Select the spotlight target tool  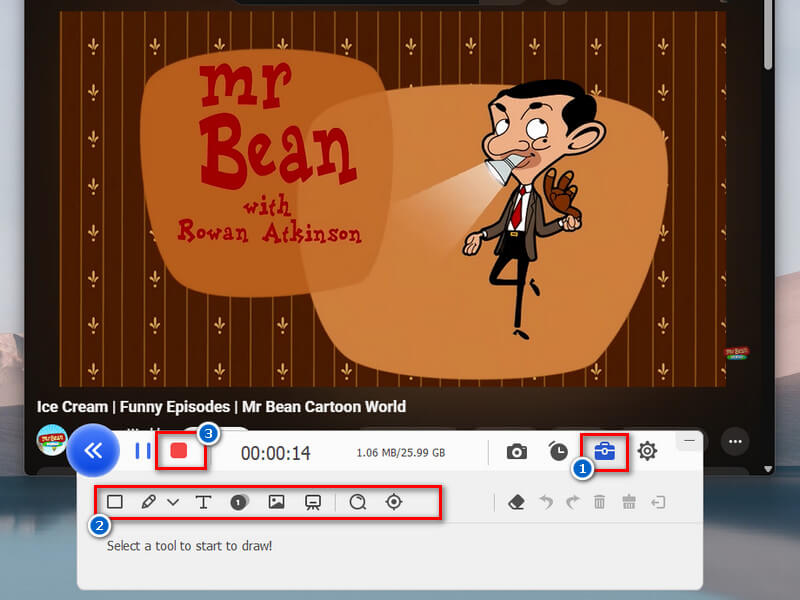pos(394,502)
